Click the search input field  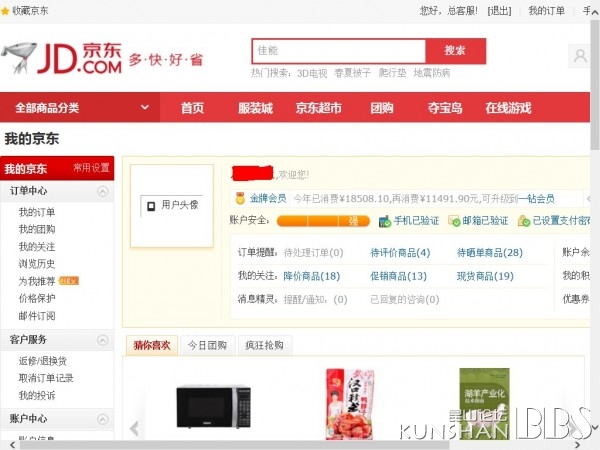pyautogui.click(x=339, y=51)
